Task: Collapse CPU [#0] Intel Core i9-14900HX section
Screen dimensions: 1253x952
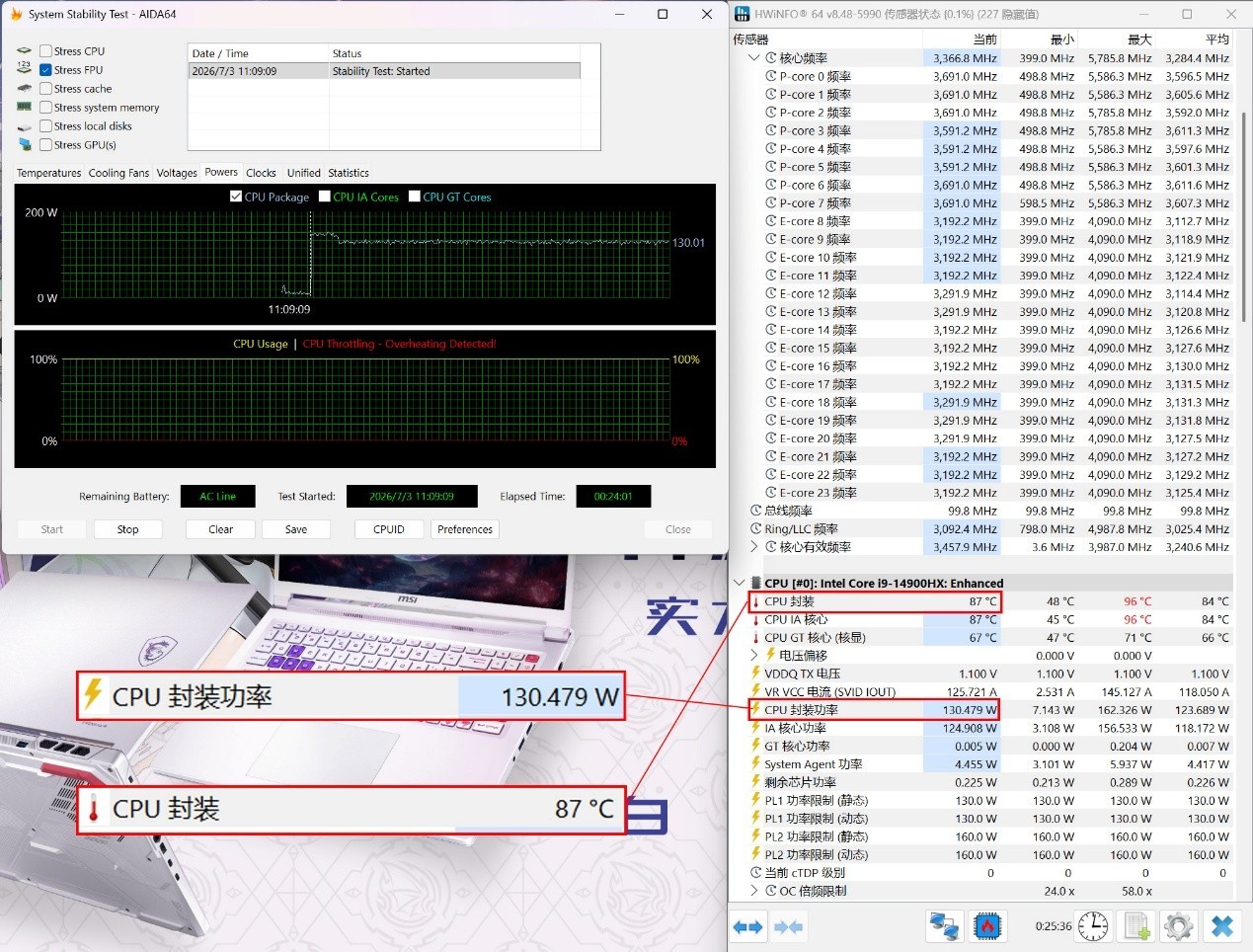Action: pyautogui.click(x=740, y=583)
